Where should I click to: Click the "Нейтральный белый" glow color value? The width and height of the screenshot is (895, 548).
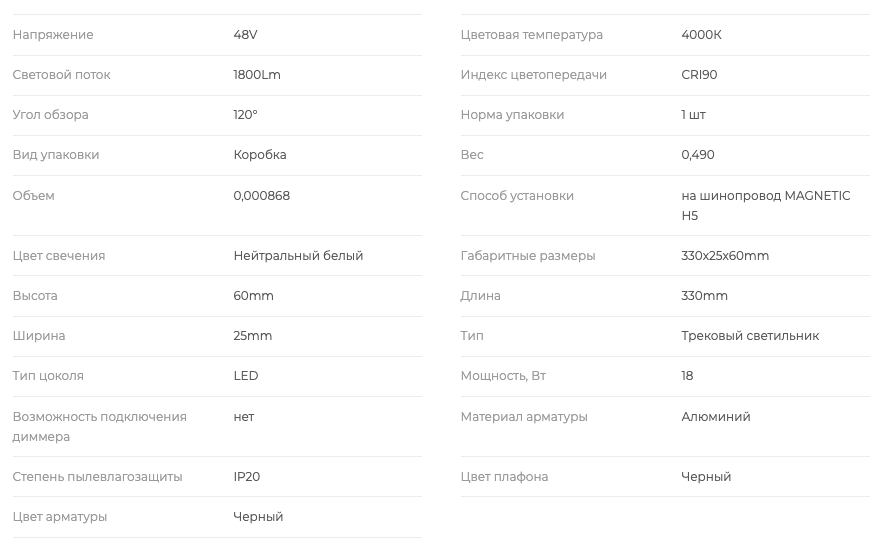point(298,256)
